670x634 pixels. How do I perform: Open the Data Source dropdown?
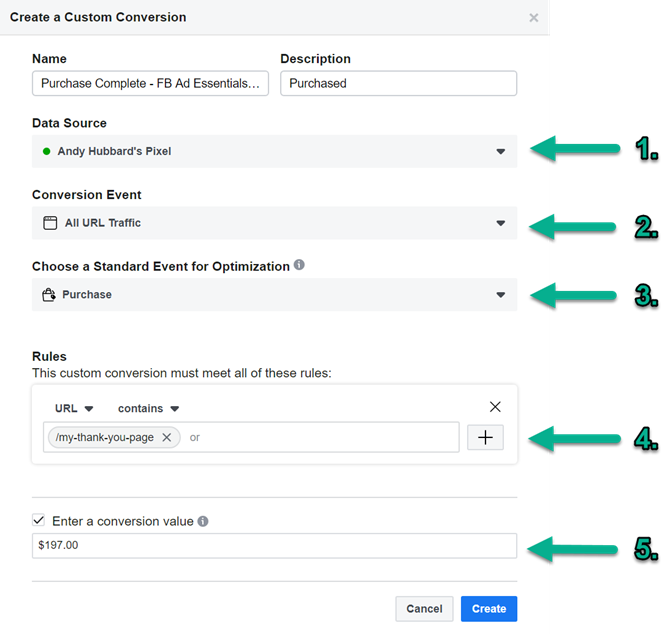coord(274,152)
